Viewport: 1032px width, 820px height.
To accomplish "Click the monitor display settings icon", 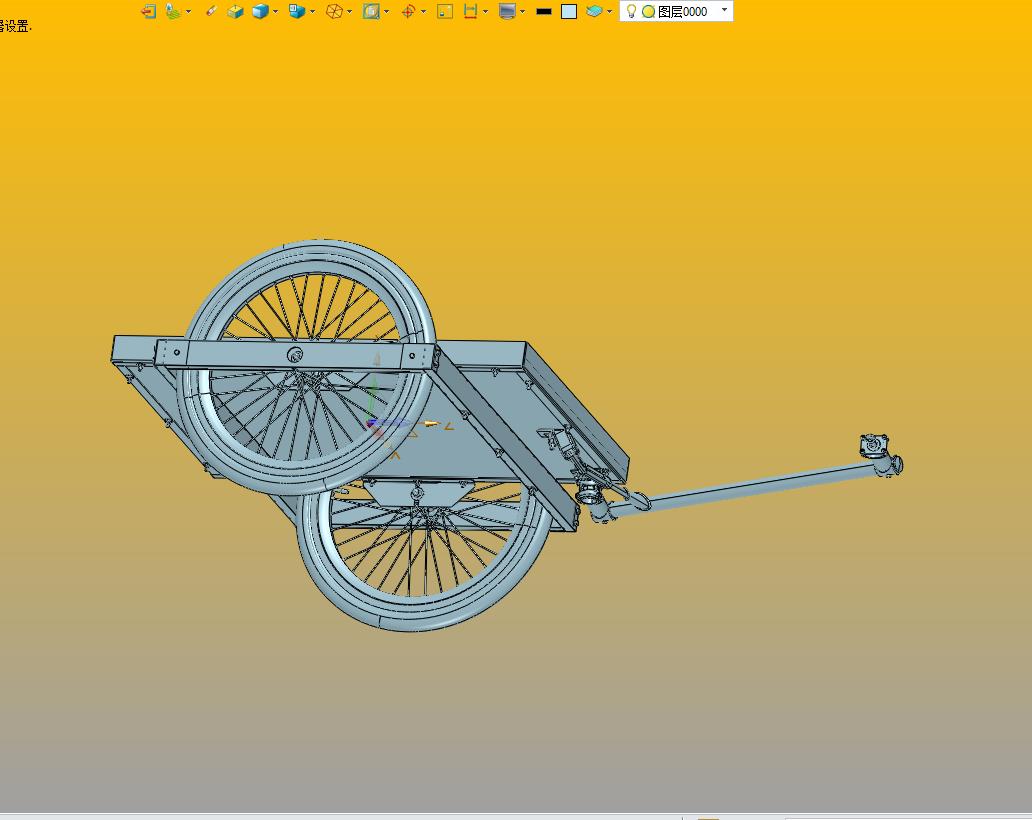I will tap(507, 11).
